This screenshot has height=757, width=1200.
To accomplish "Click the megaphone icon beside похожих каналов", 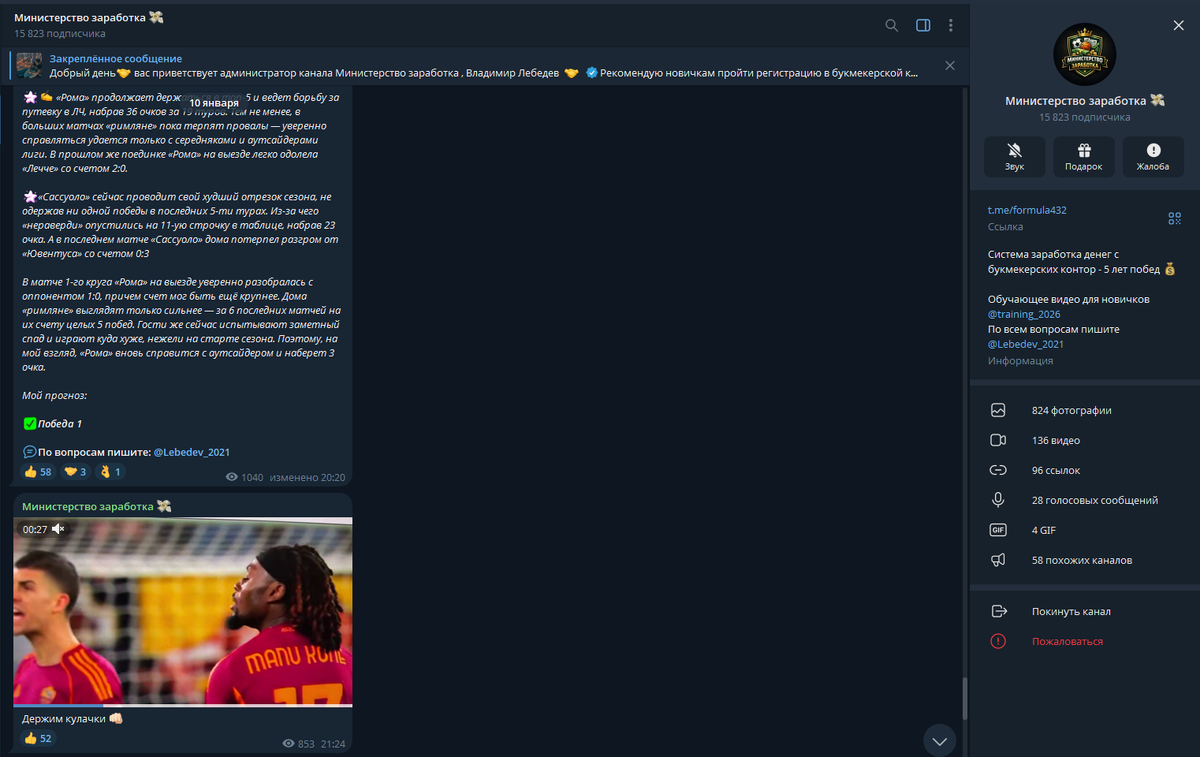I will coord(998,560).
